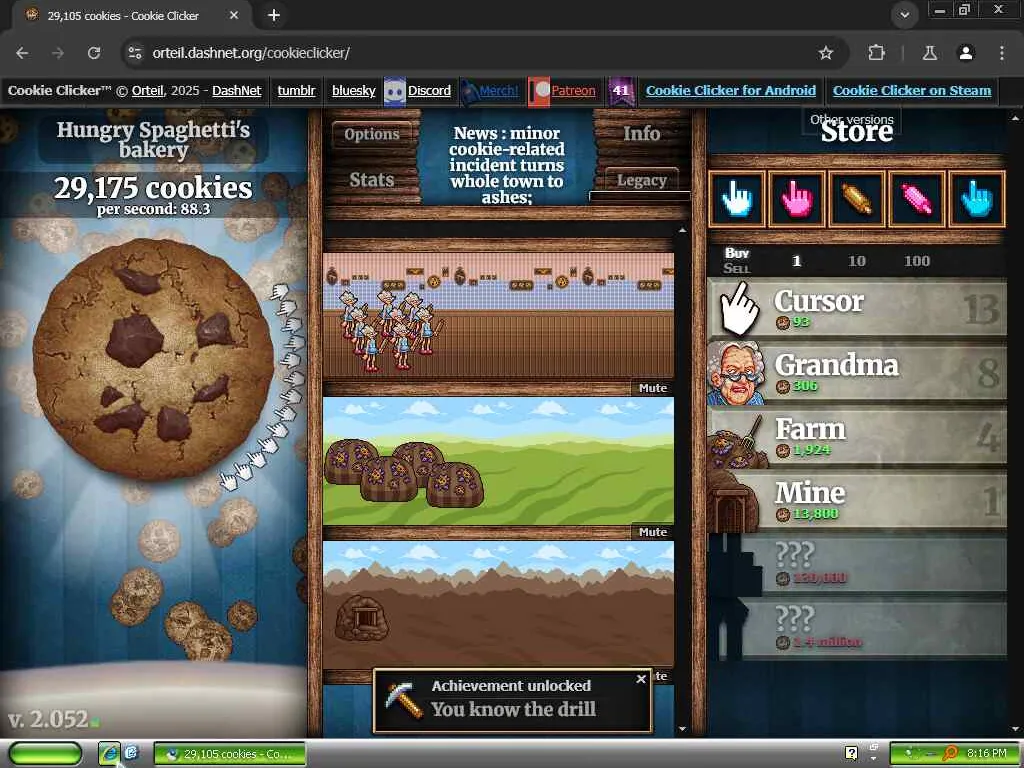Open Cookie Clicker on Steam link
The width and height of the screenshot is (1024, 768).
click(912, 91)
